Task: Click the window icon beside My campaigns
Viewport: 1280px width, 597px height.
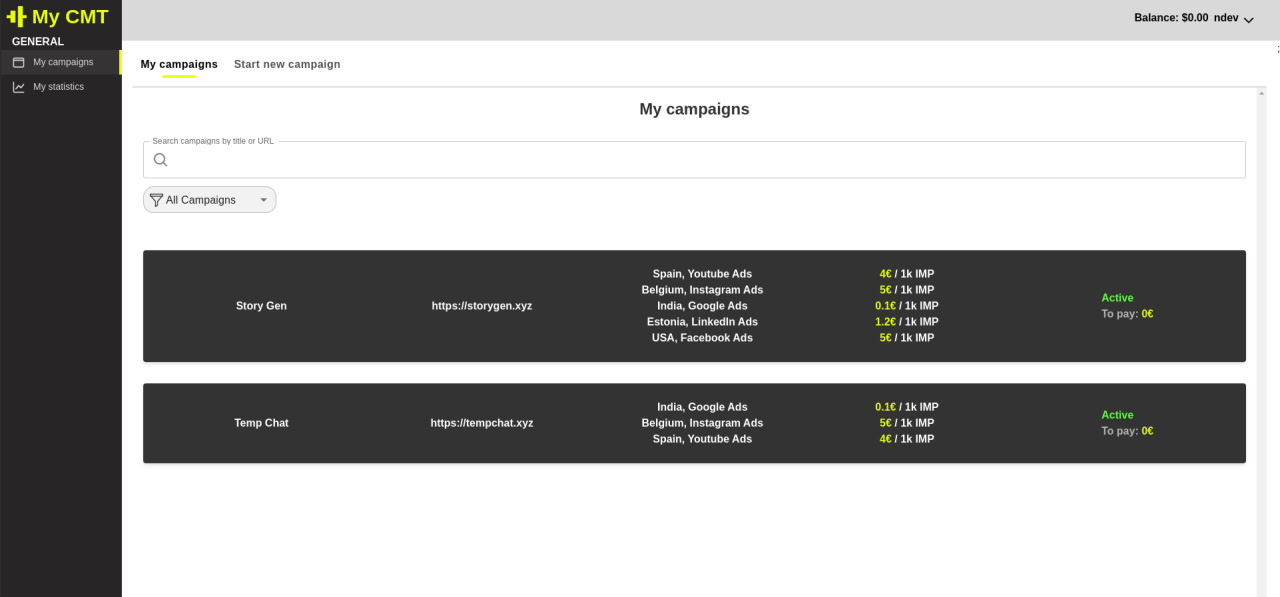Action: tap(18, 61)
